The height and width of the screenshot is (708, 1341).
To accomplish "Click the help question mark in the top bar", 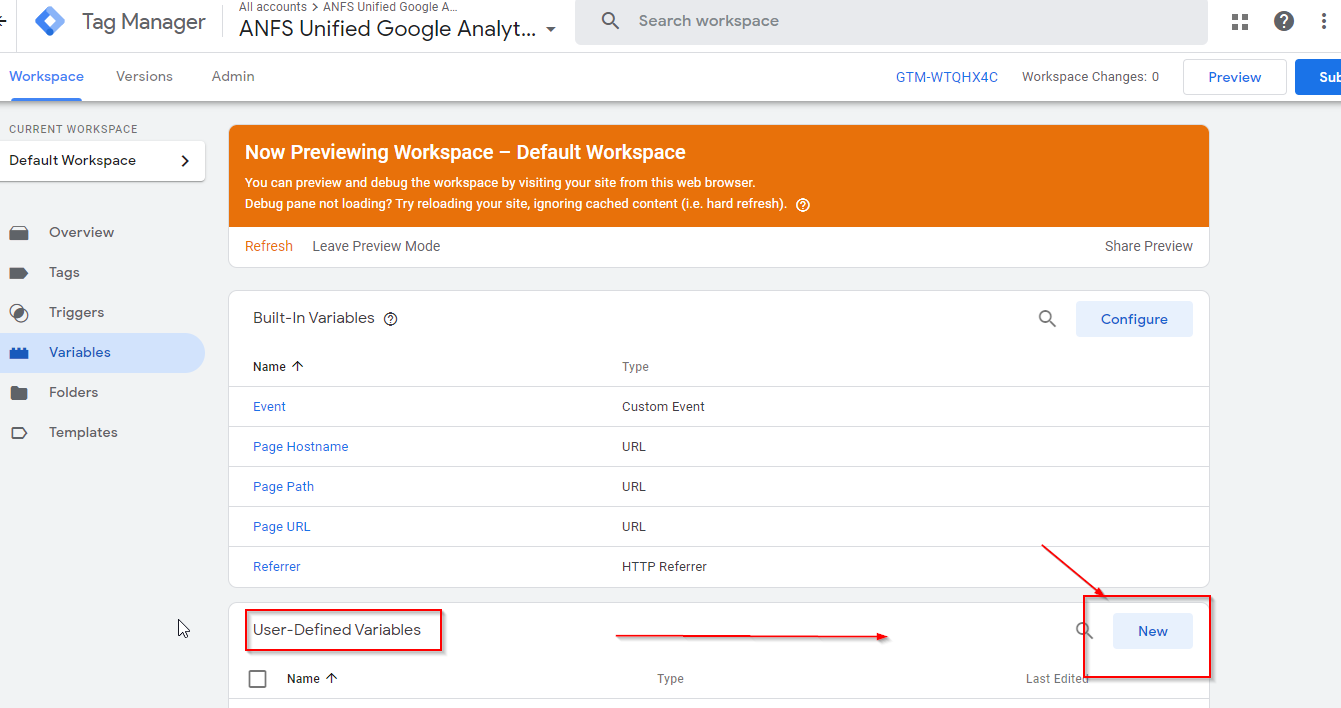I will pyautogui.click(x=1283, y=20).
